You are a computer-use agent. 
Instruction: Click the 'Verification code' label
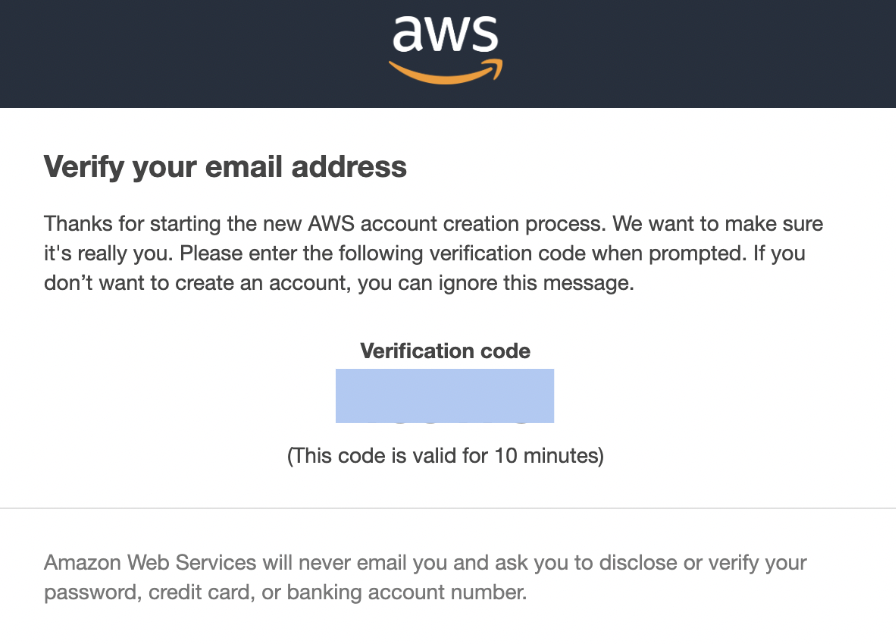click(445, 350)
